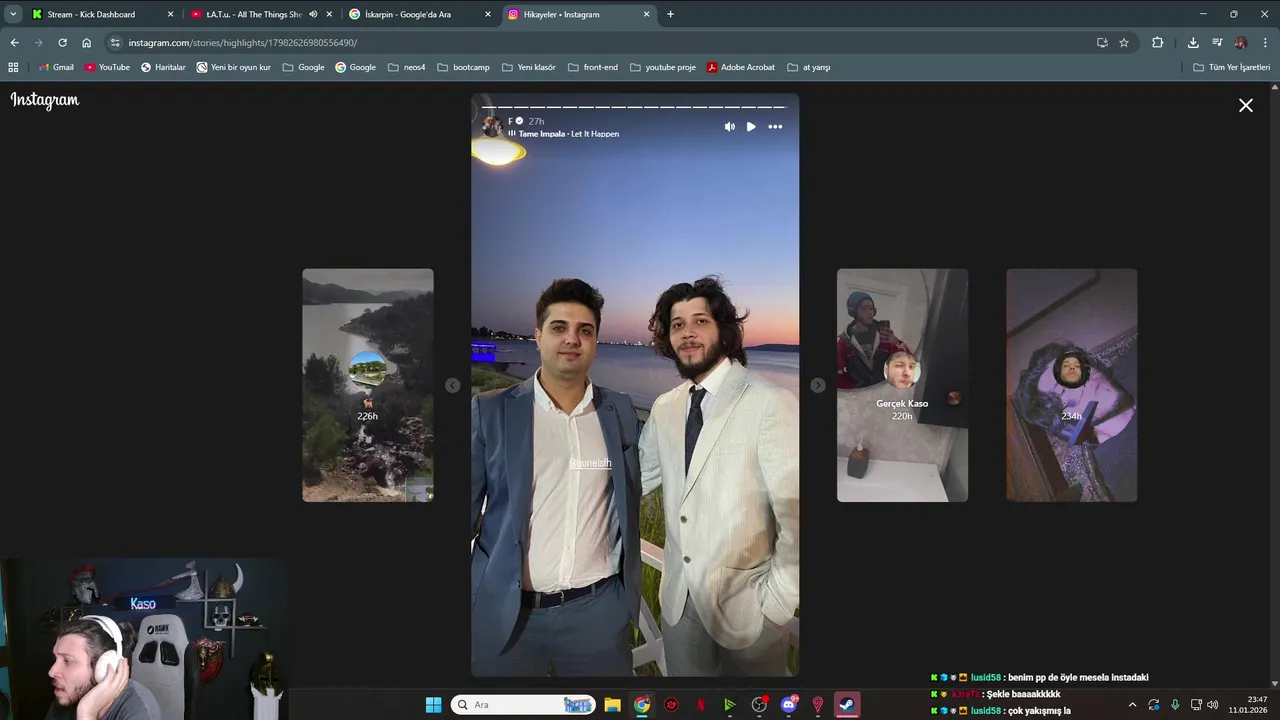Open File Explorer from the taskbar
This screenshot has width=1280, height=720.
tap(612, 705)
